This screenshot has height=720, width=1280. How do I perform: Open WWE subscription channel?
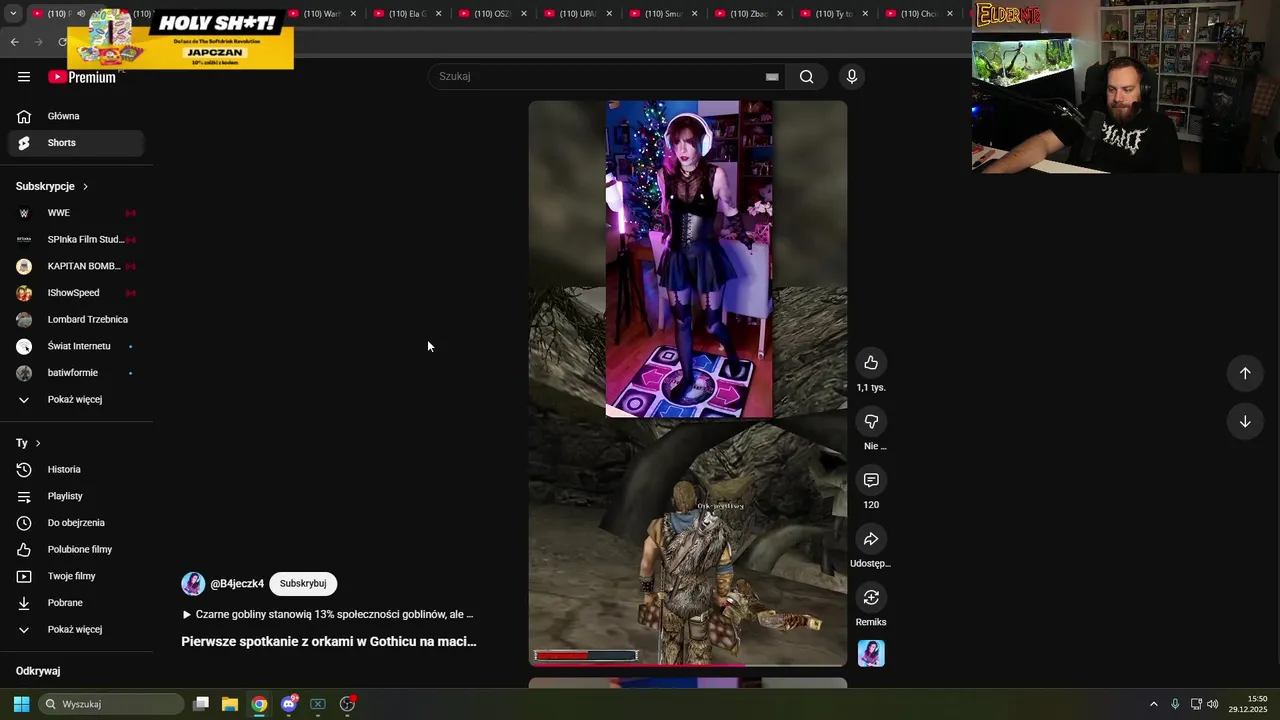coord(76,213)
